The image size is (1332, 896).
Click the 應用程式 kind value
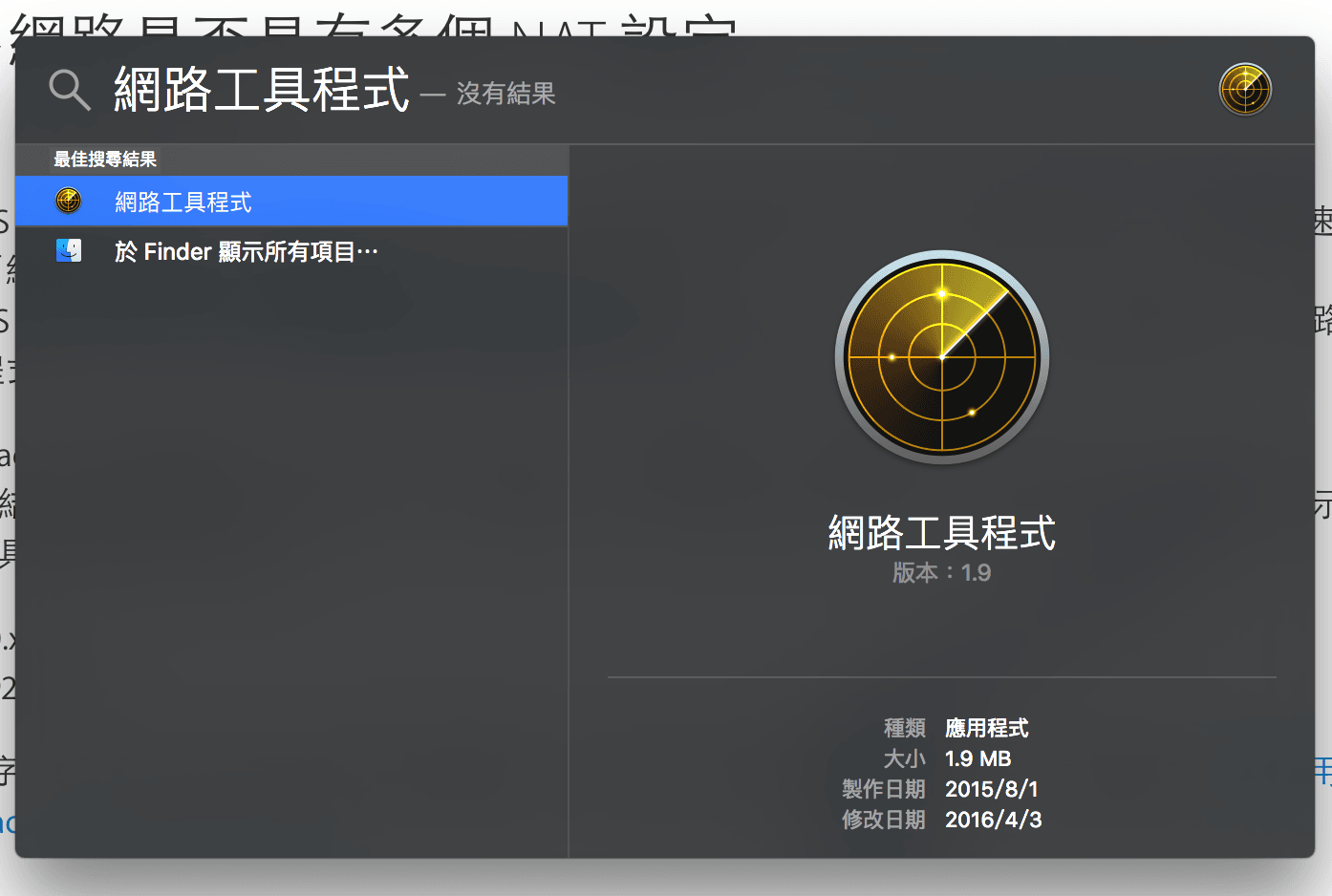coord(987,728)
